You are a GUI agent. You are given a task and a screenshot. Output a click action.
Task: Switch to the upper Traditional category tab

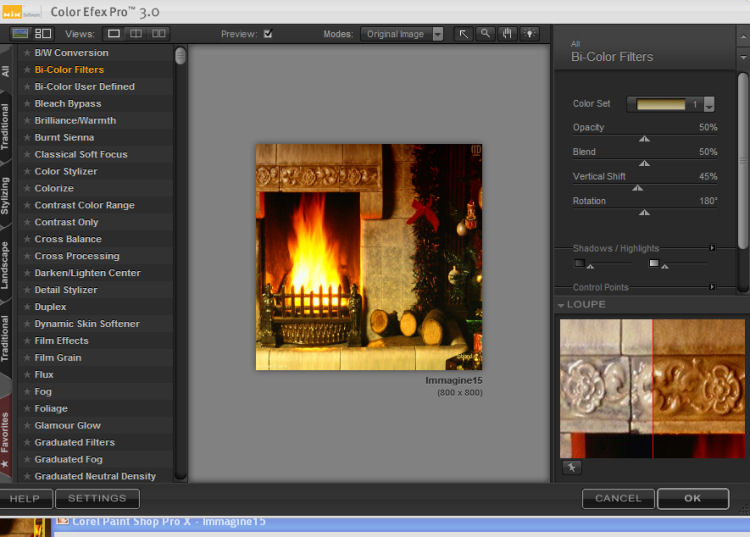tap(5, 127)
